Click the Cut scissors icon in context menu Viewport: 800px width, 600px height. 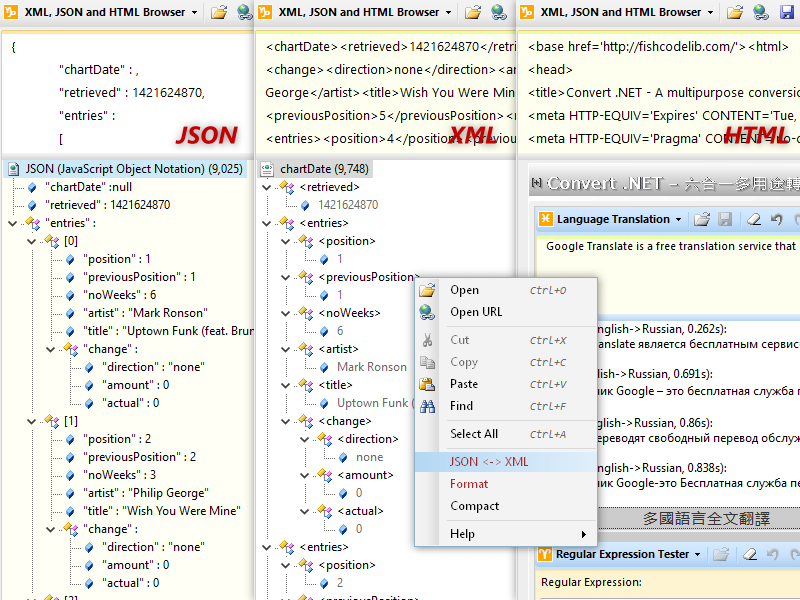point(427,340)
